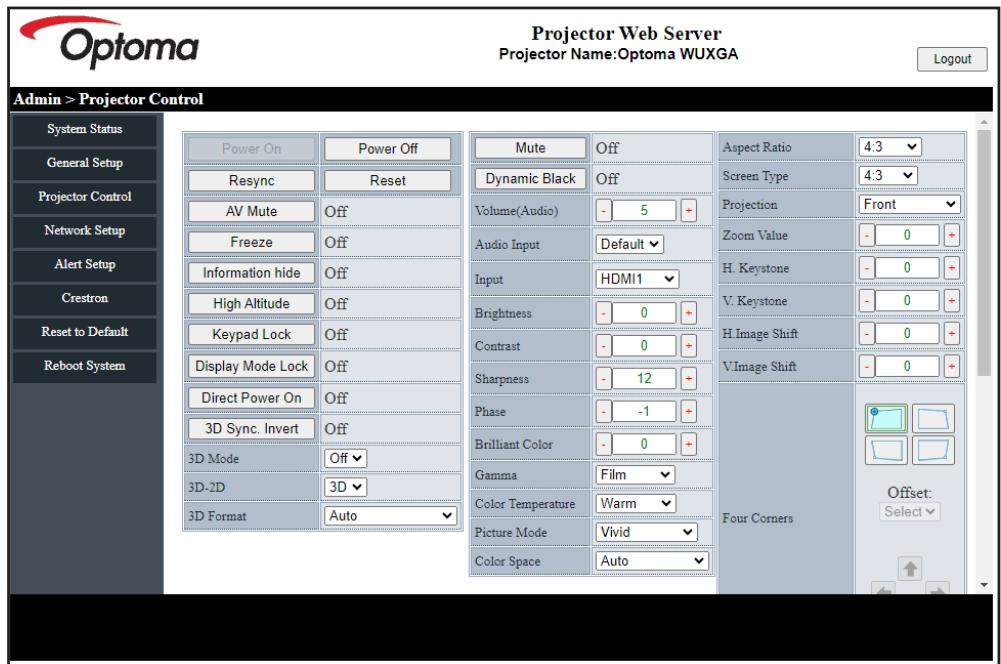
Task: Decrease V. Keystone with minus button
Action: point(866,300)
